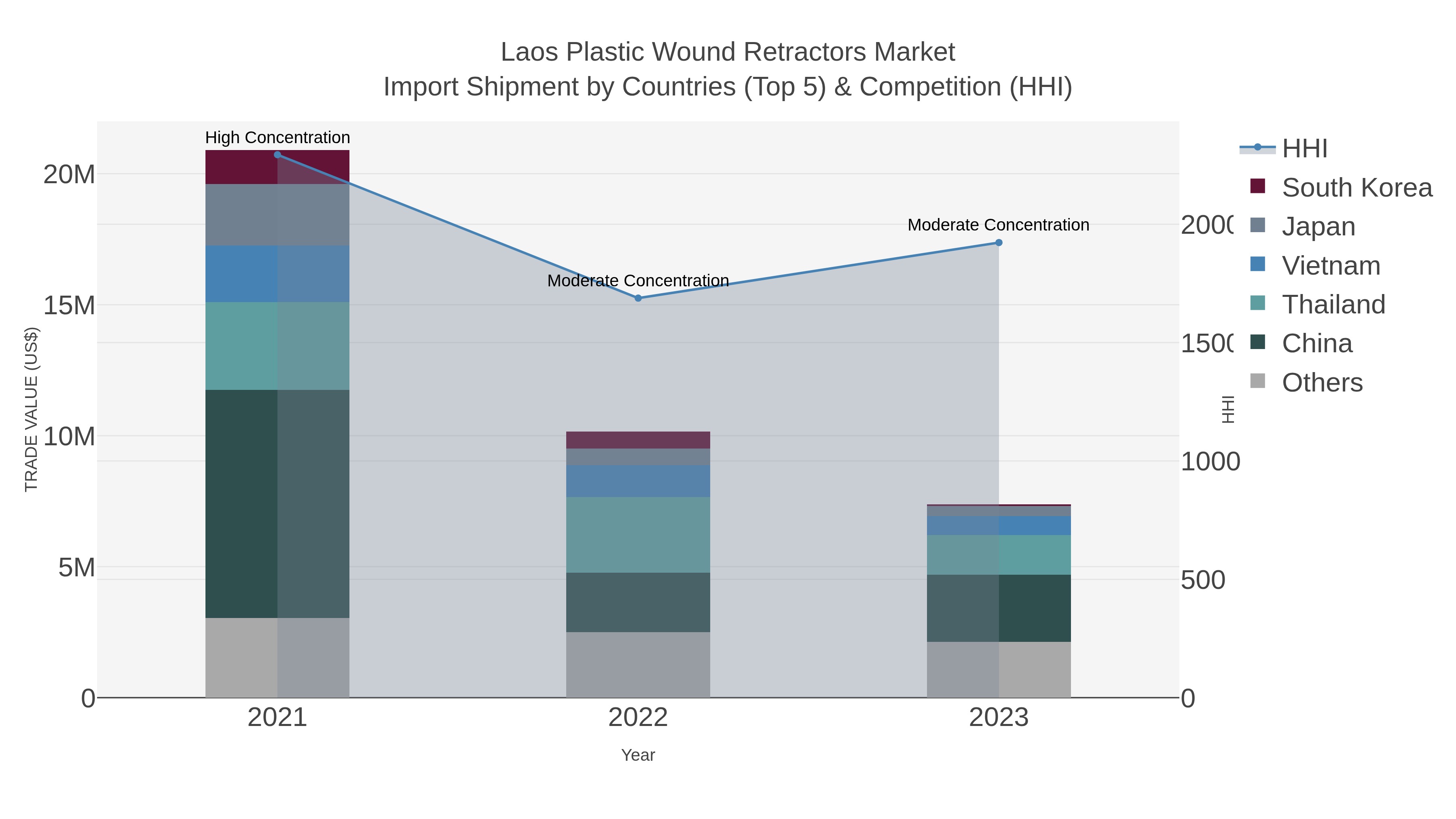Click the 2023 China bar segment
Screen dimensions: 1456x819
pyautogui.click(x=999, y=608)
